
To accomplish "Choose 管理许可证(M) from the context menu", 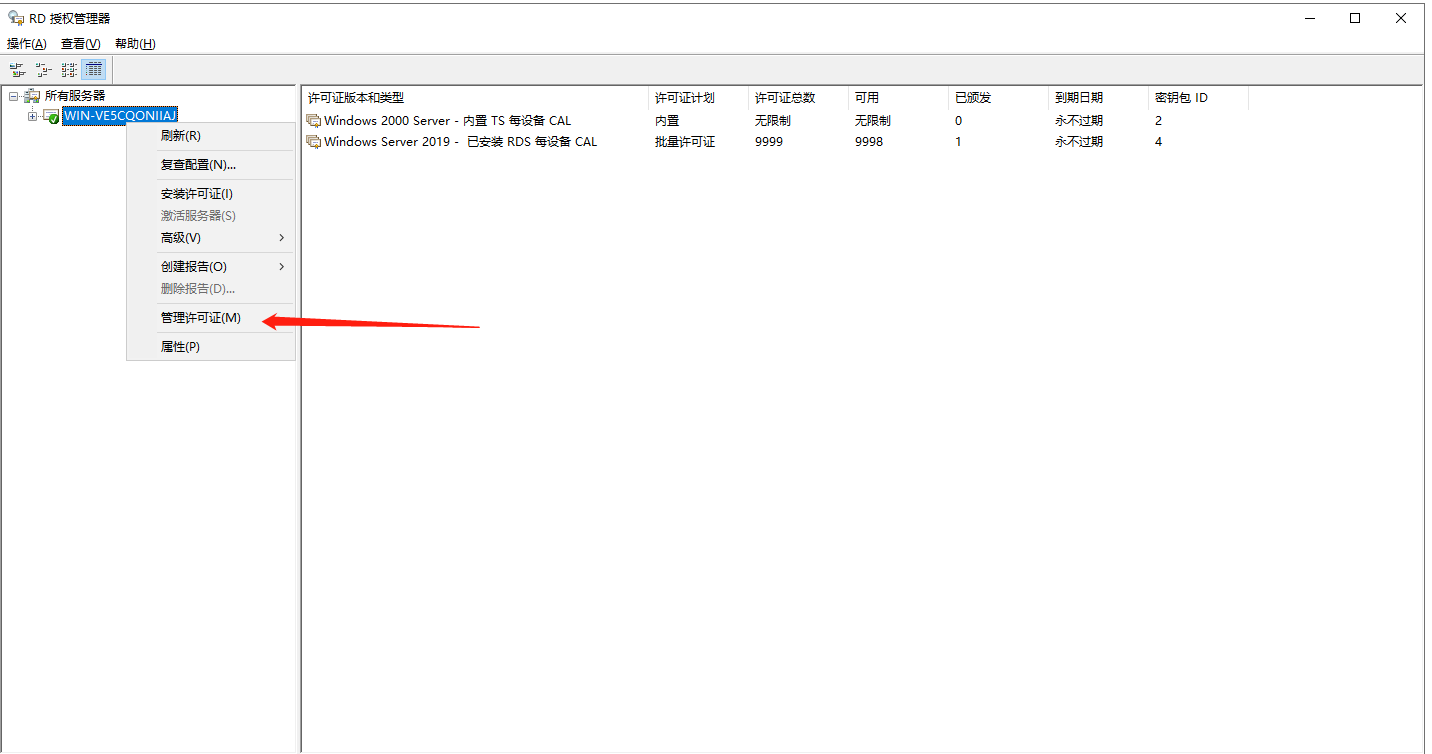I will point(211,318).
